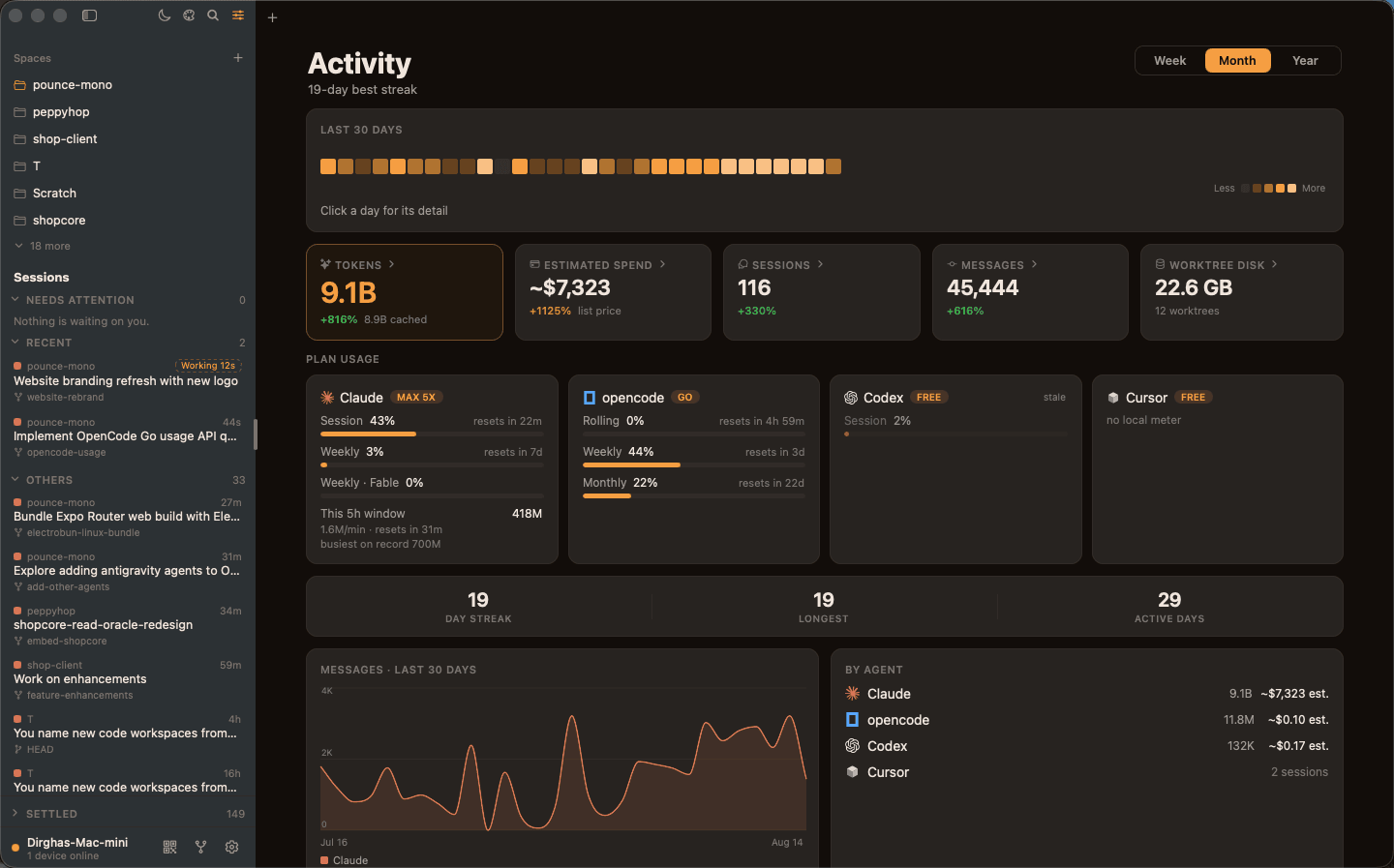
Task: Open search magnifier icon
Action: tap(213, 15)
